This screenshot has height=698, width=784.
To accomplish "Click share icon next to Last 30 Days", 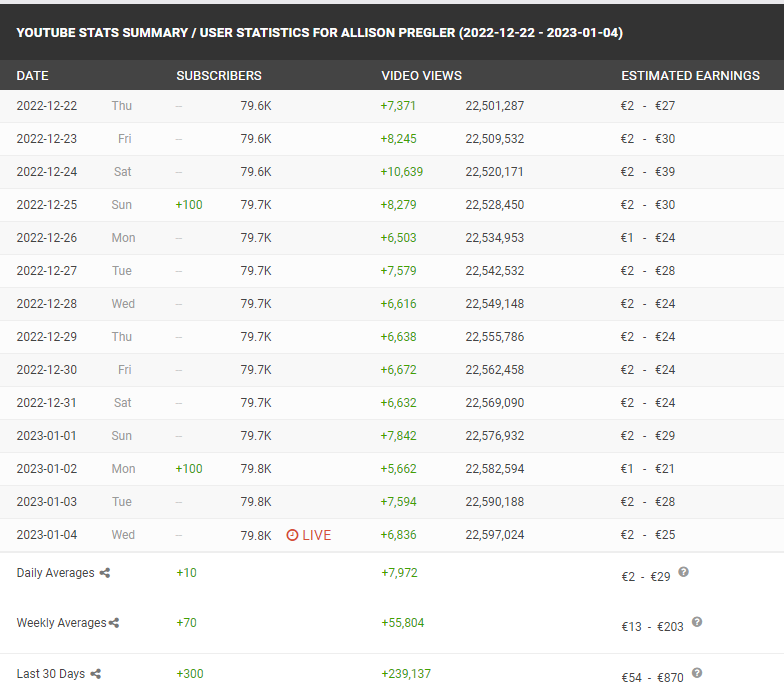I will tap(96, 674).
